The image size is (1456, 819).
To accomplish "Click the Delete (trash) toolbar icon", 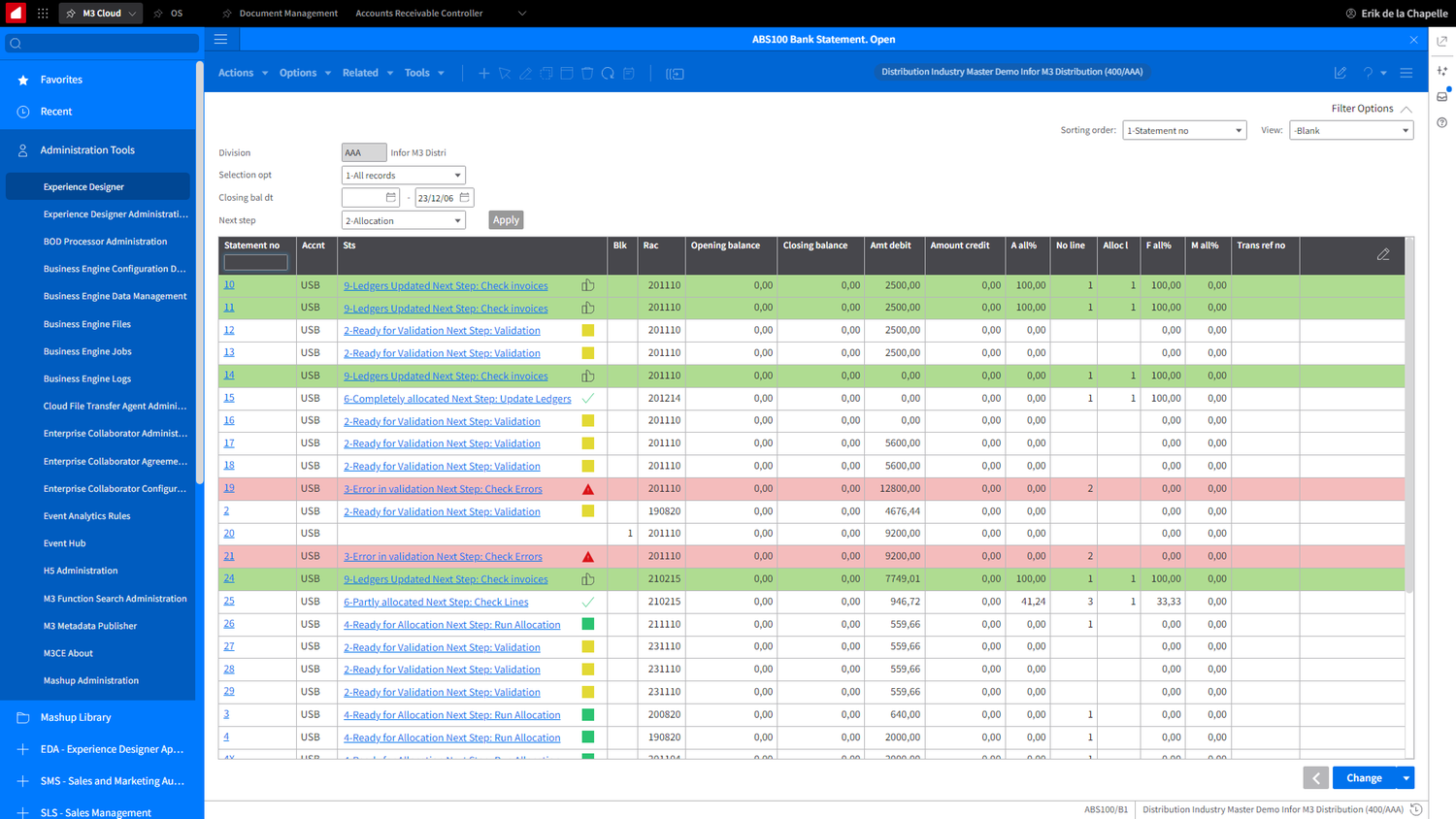I will coord(586,73).
